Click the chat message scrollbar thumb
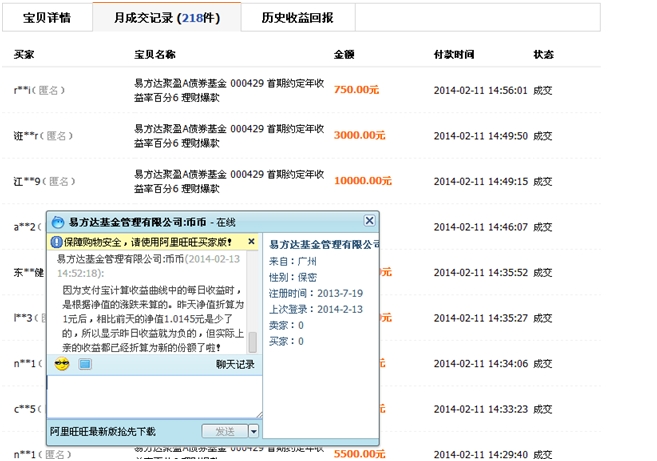The height and width of the screenshot is (461, 657). click(253, 341)
